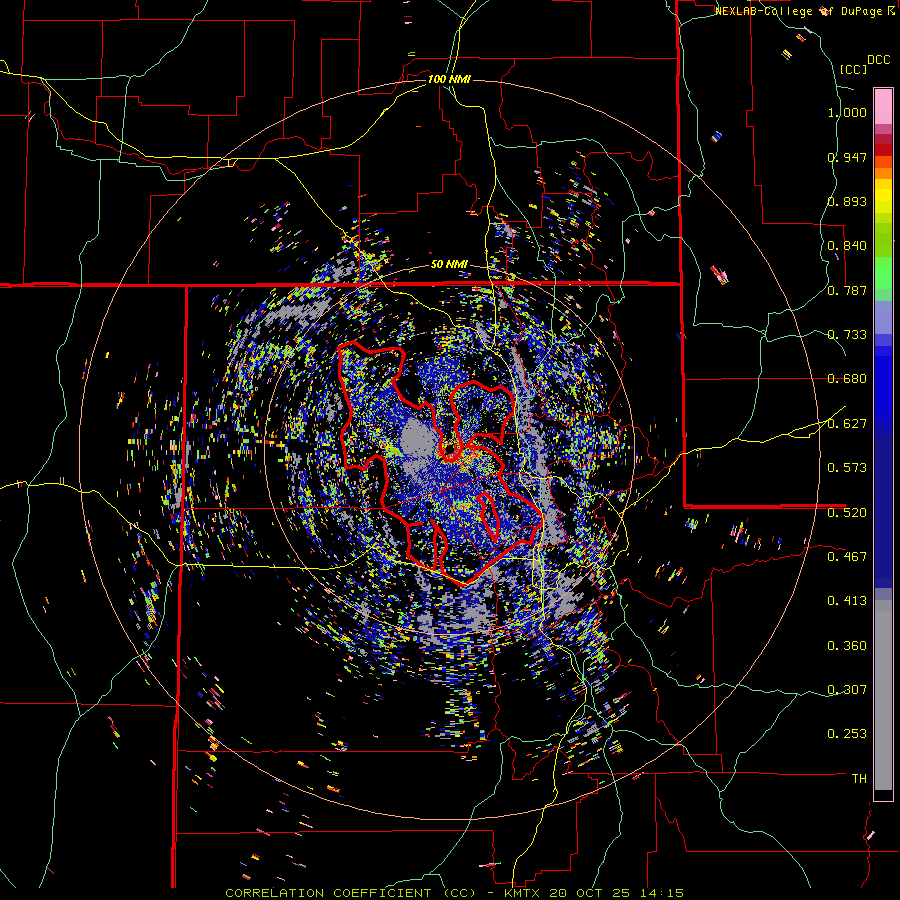Select the 0.787 scale value
This screenshot has height=900, width=900.
point(847,290)
